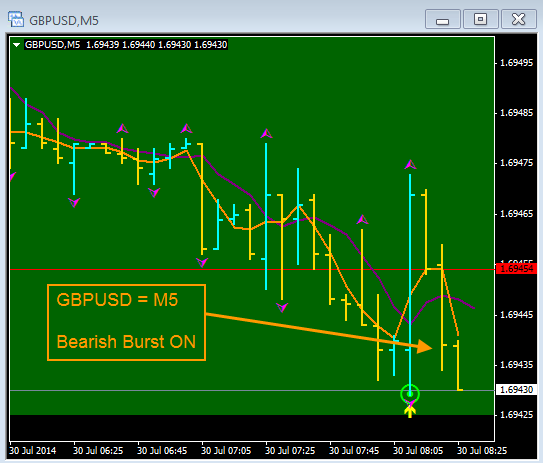Select the red horizontal line at 1.69454

click(x=253, y=269)
